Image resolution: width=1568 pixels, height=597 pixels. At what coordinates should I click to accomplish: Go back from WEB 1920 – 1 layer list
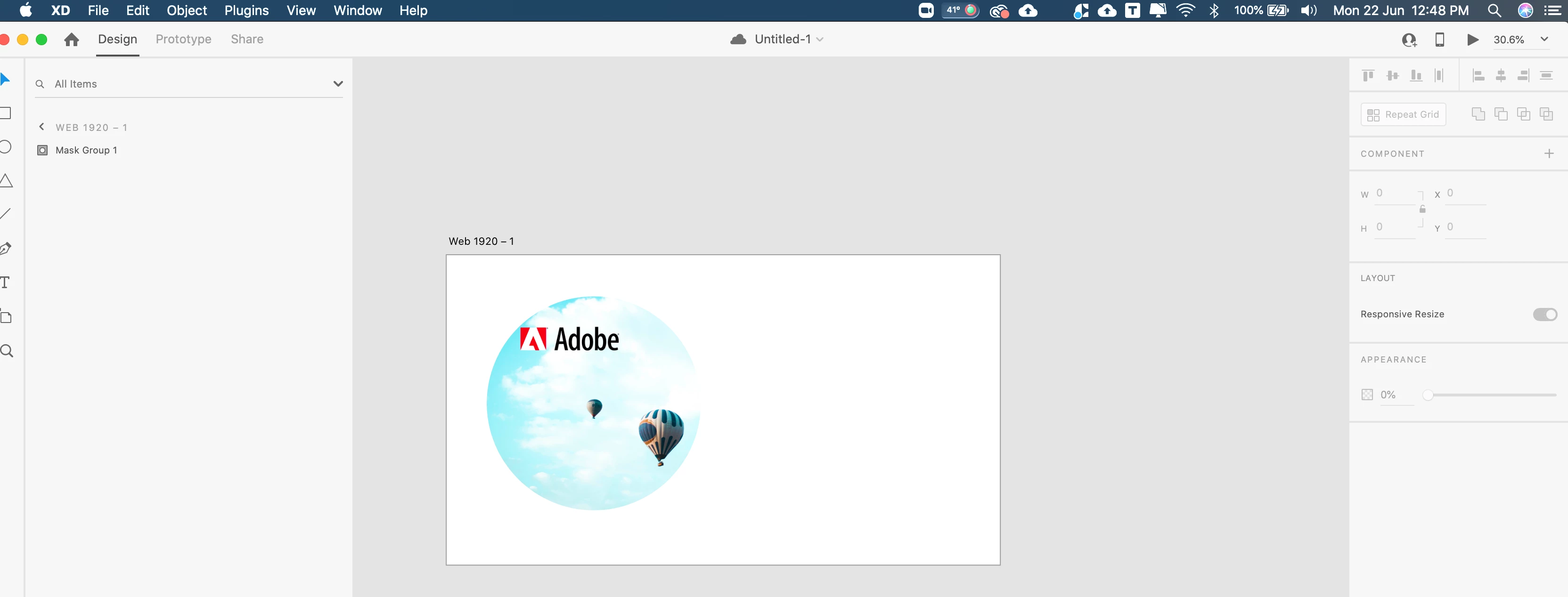(x=41, y=127)
